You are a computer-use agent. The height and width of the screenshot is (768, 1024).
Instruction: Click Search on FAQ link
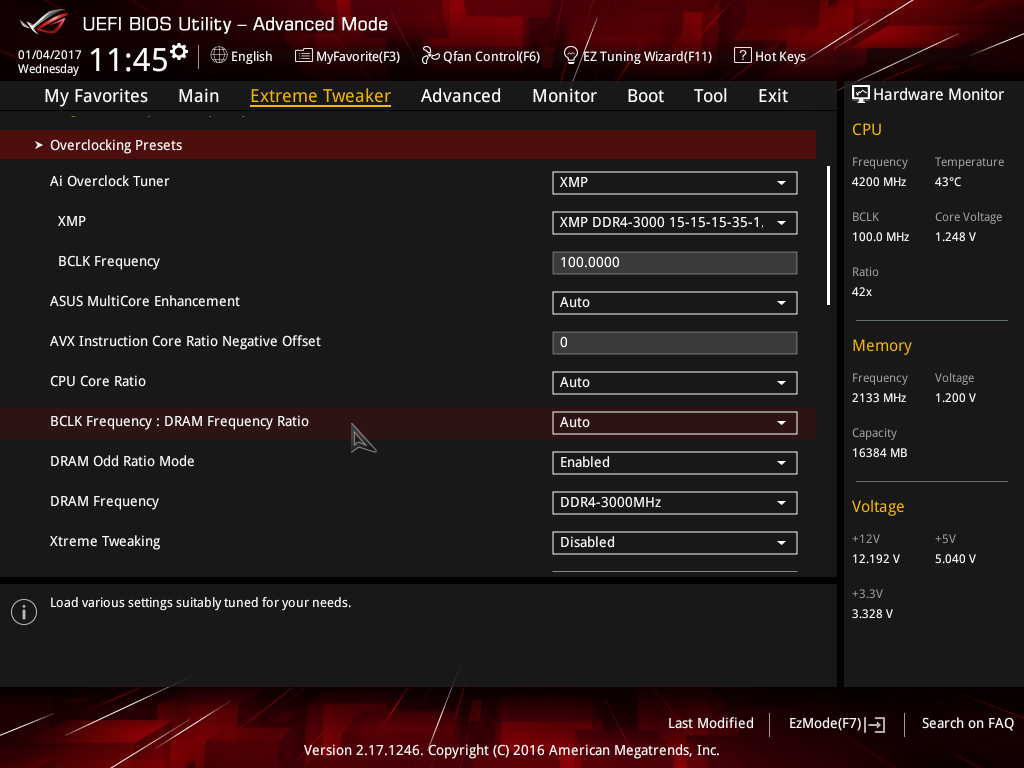967,724
